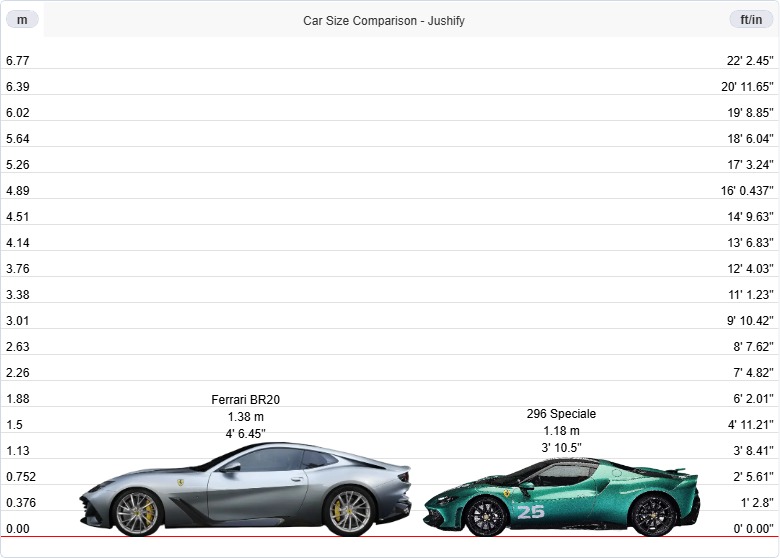The width and height of the screenshot is (780, 558).
Task: Click the 'ft/in' unit pill button
Action: (751, 20)
